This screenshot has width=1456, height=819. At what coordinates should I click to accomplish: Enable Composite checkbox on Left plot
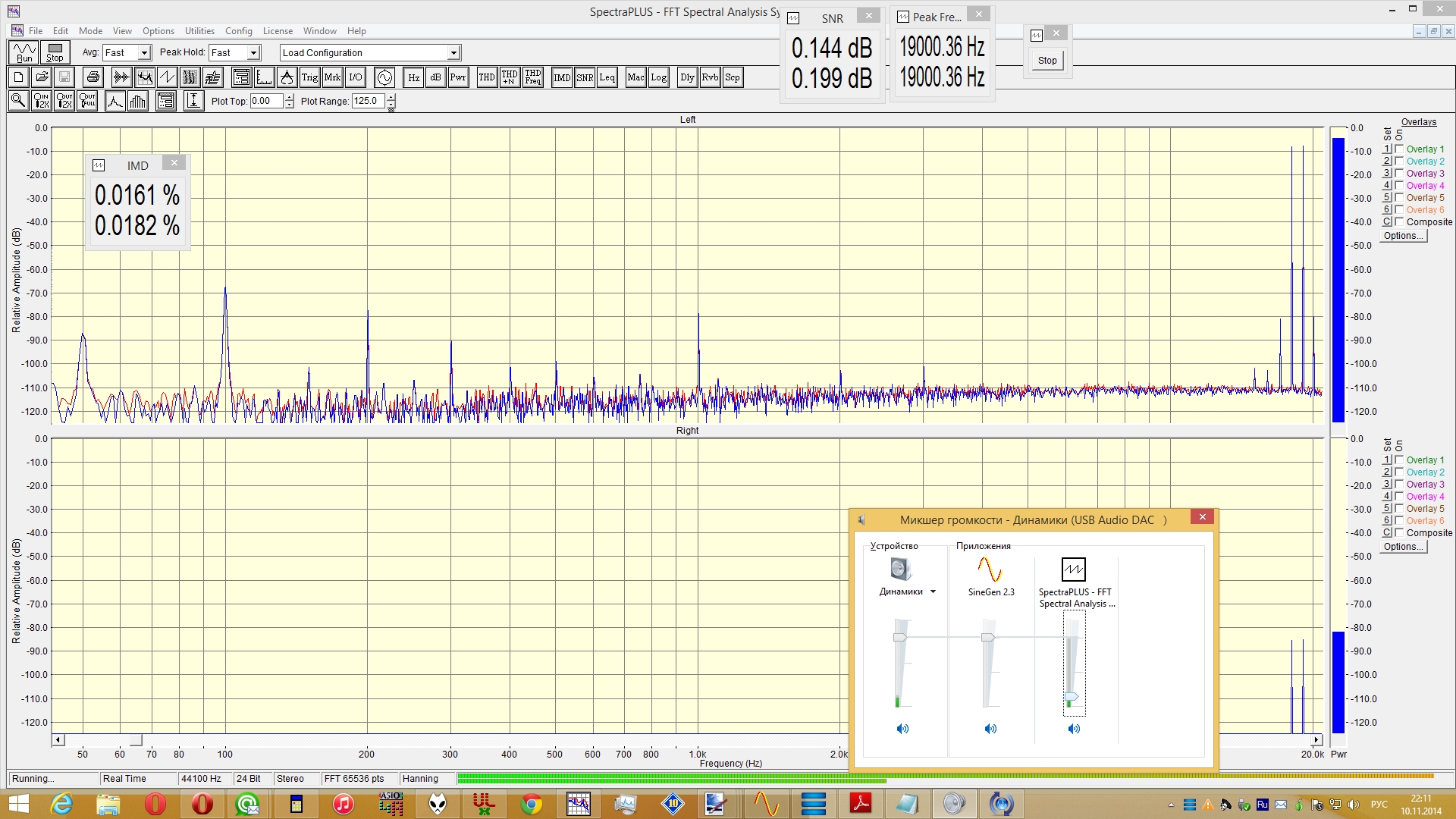(1399, 222)
